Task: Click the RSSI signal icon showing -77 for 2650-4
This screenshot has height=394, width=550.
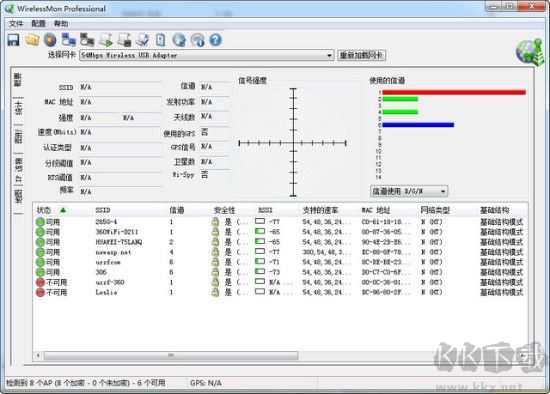Action: point(260,221)
